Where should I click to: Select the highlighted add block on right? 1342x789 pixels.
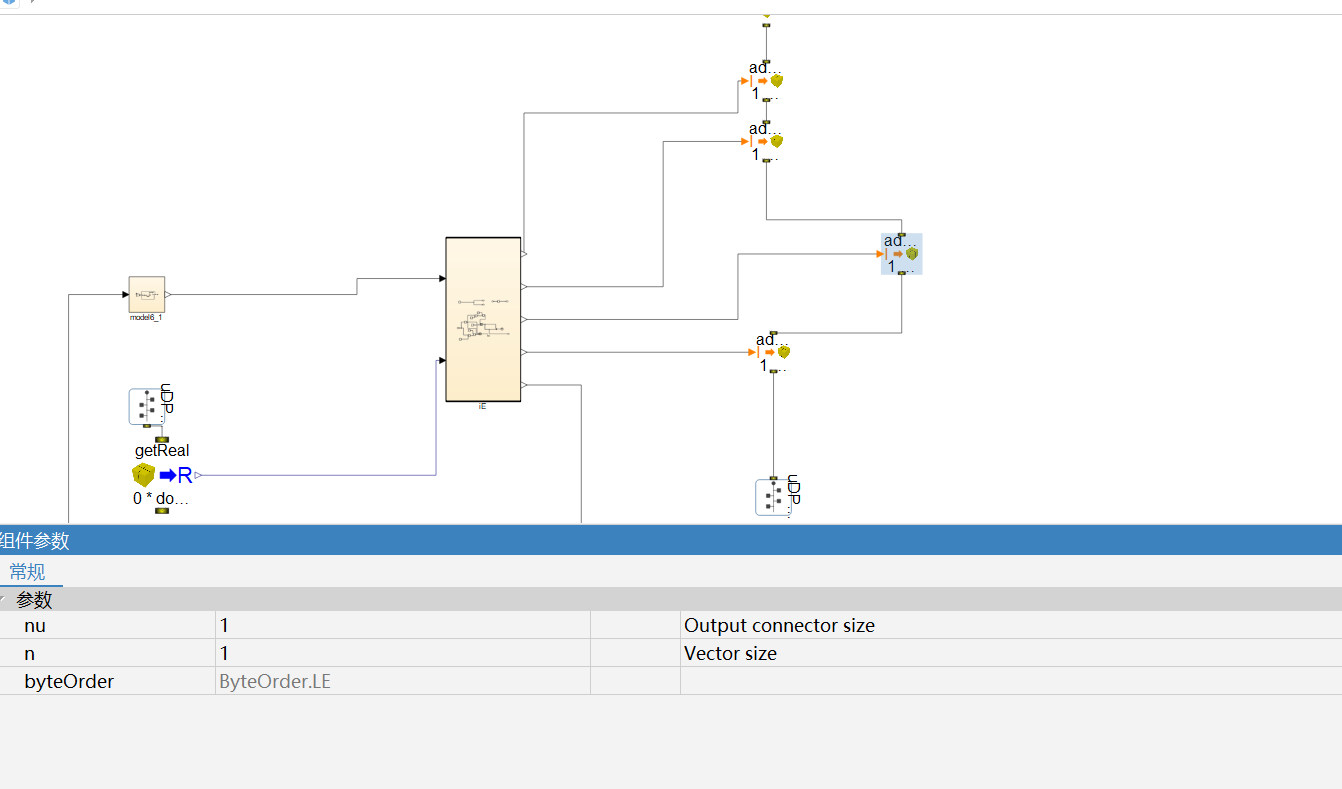click(901, 254)
